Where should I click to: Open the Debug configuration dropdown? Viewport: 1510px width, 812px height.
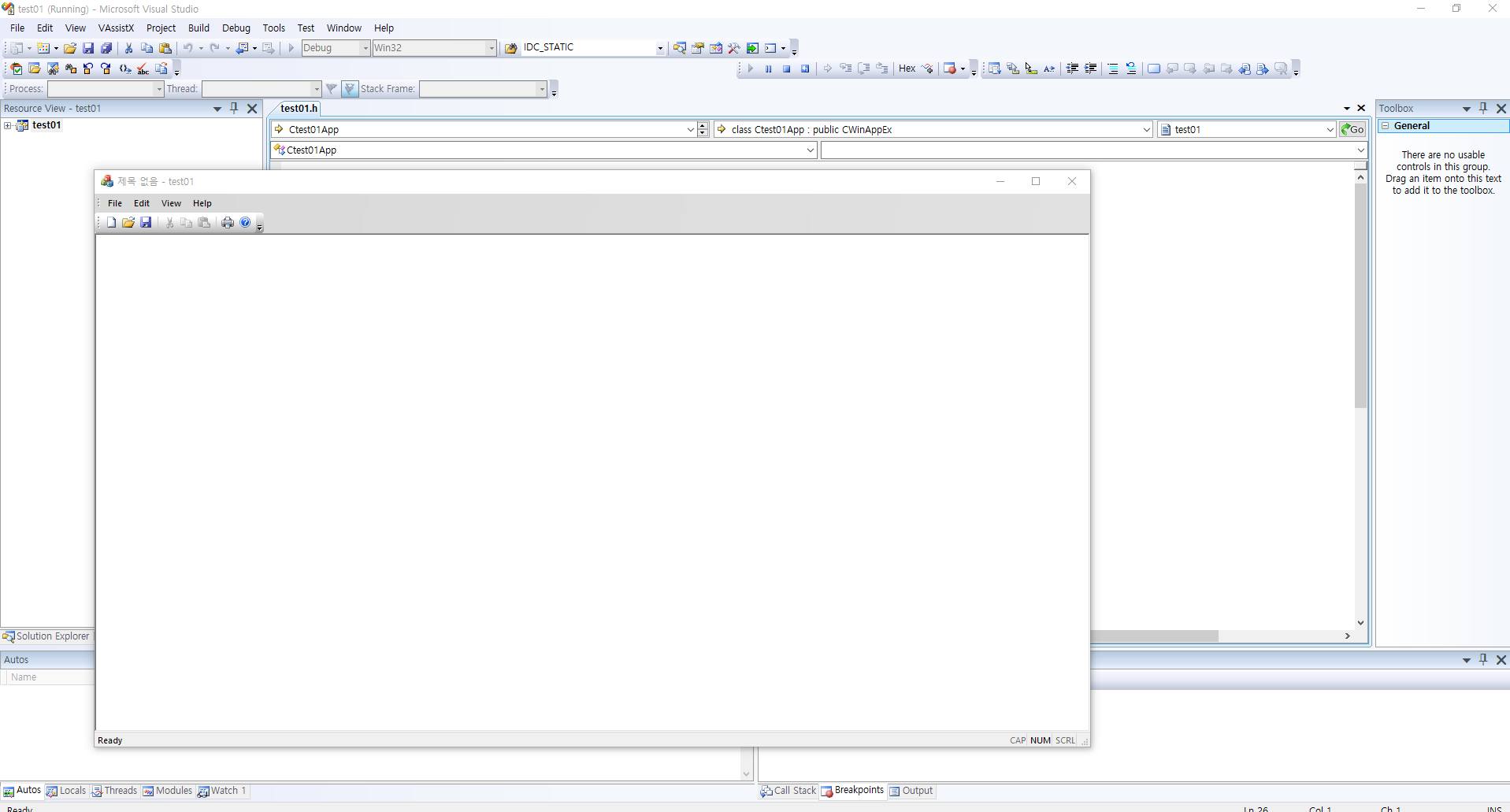pyautogui.click(x=365, y=48)
